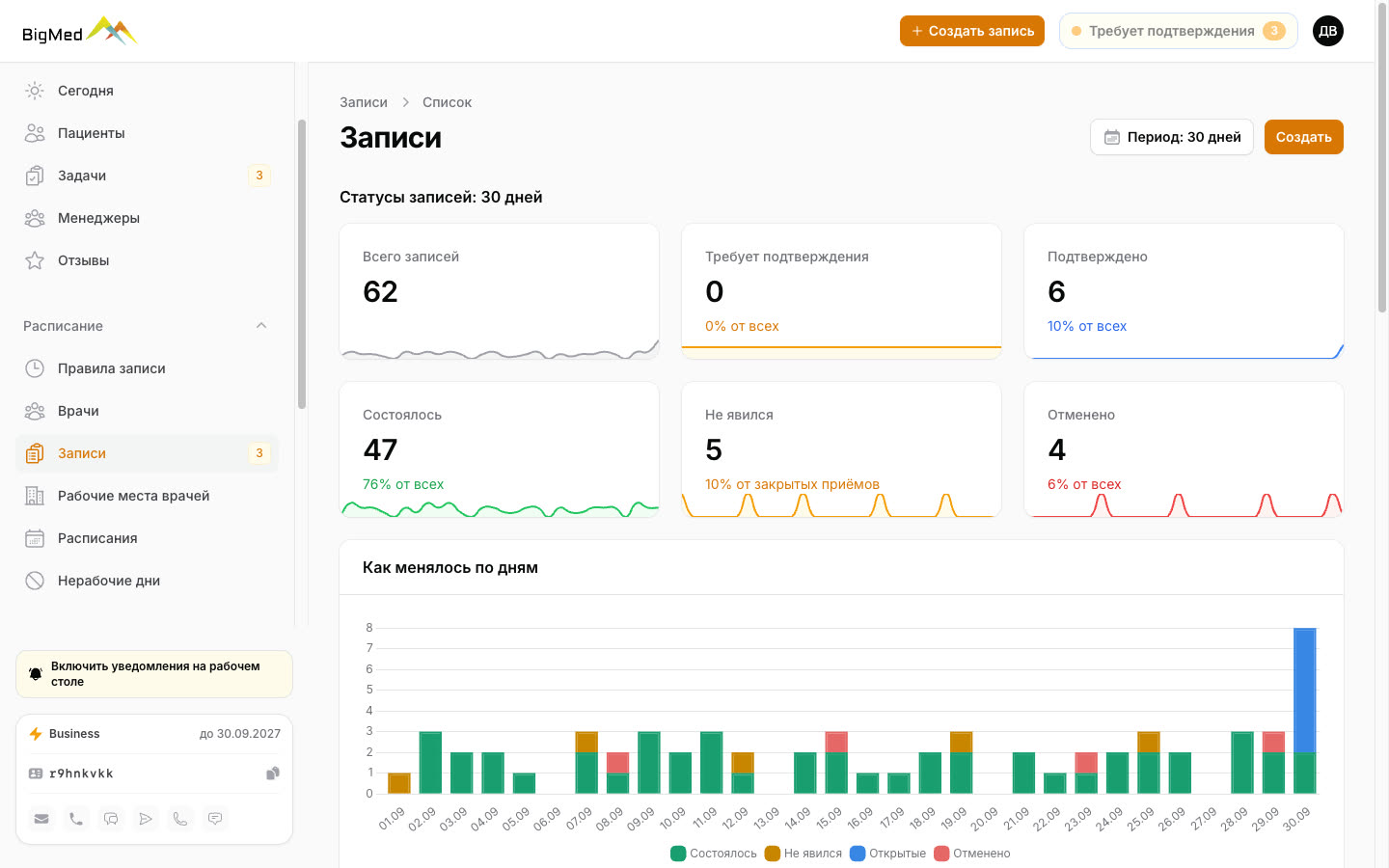This screenshot has width=1389, height=868.
Task: Click the filled phone handset icon
Action: point(76,819)
